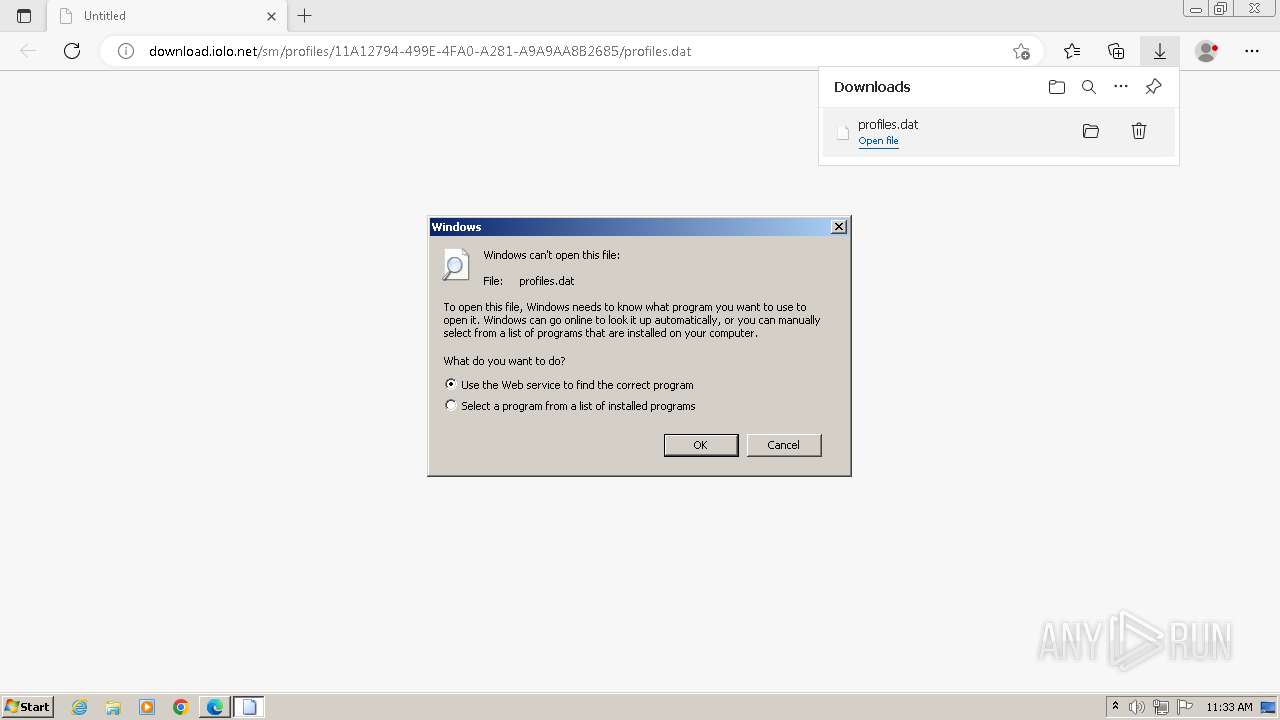Cancel the Windows dialog
This screenshot has width=1280, height=720.
pyautogui.click(x=784, y=445)
